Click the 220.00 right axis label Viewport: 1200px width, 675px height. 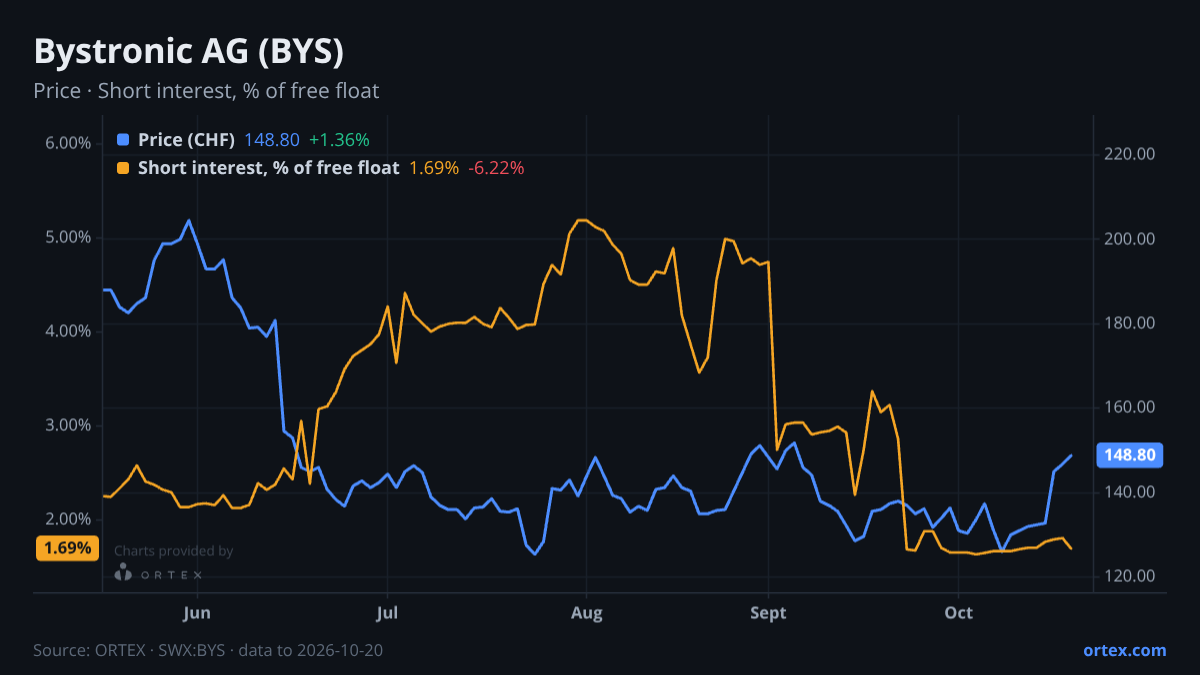click(1131, 154)
